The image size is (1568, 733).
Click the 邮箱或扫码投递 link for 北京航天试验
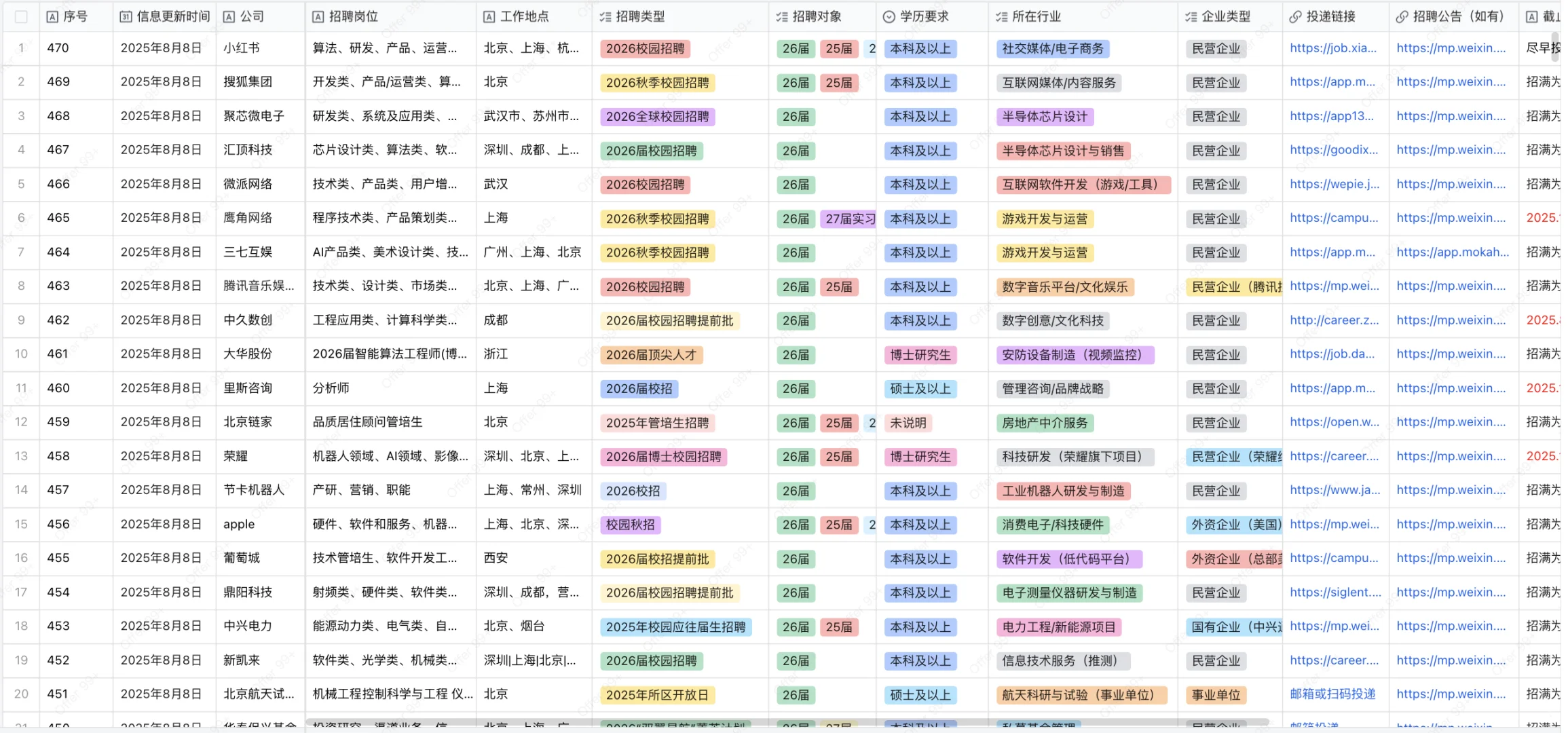point(1332,694)
